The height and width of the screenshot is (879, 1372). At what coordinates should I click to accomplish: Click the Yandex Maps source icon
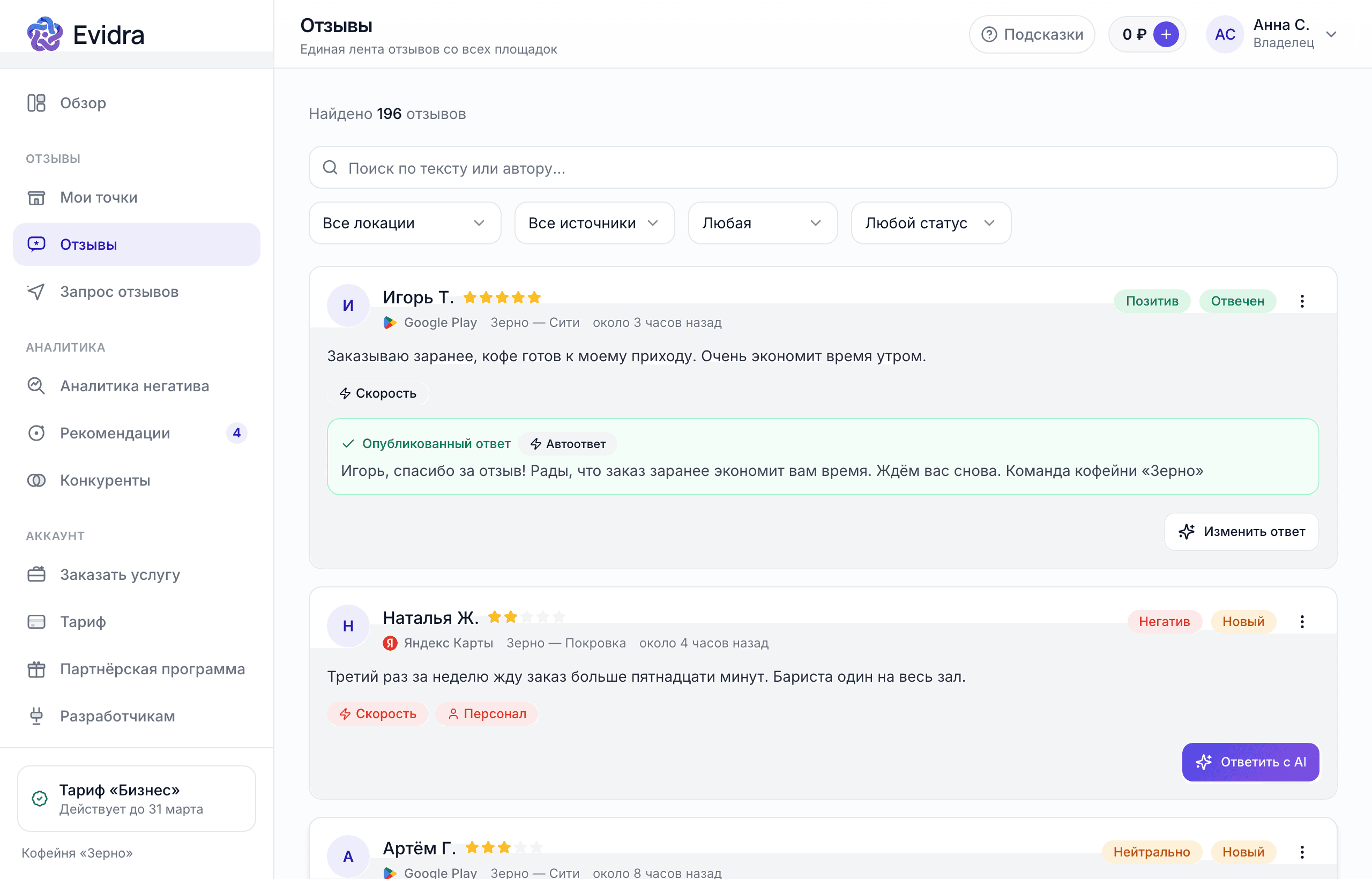pyautogui.click(x=390, y=643)
